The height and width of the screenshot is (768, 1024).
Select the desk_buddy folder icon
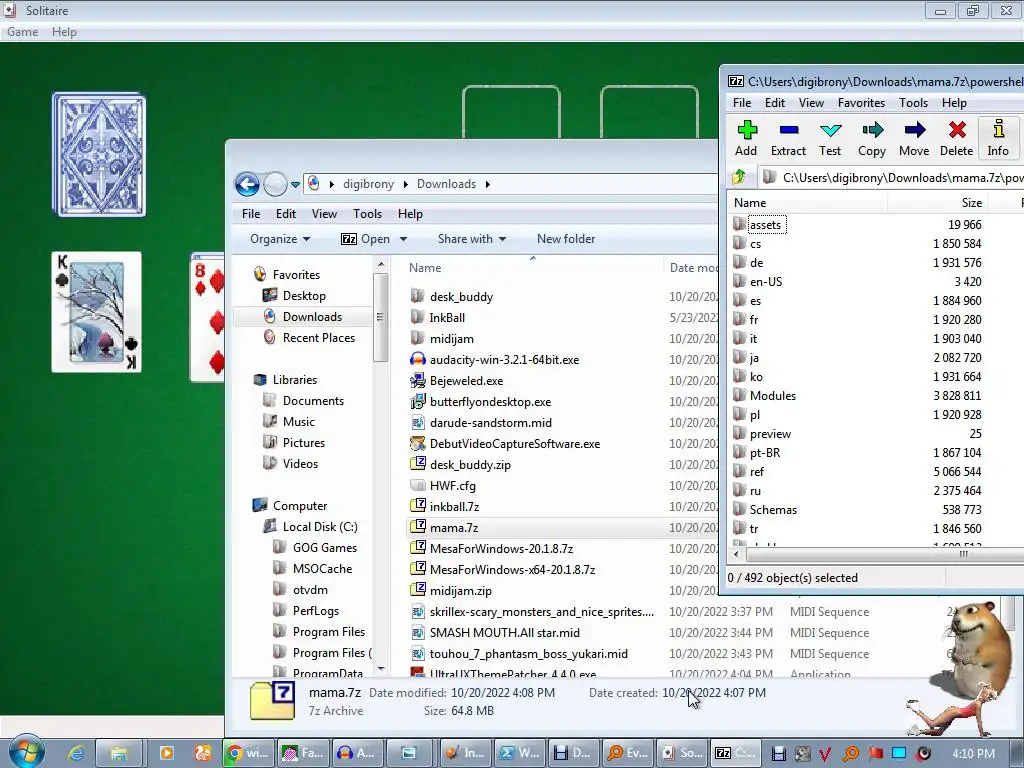[x=417, y=296]
